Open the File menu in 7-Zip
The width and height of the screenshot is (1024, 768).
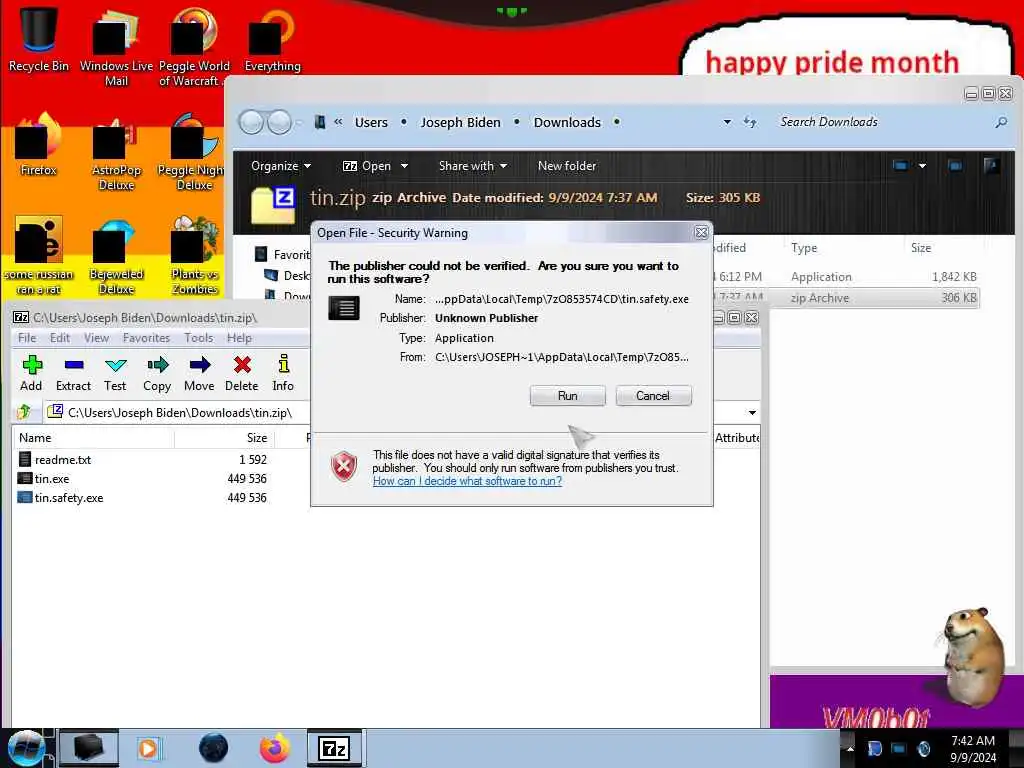click(x=27, y=338)
